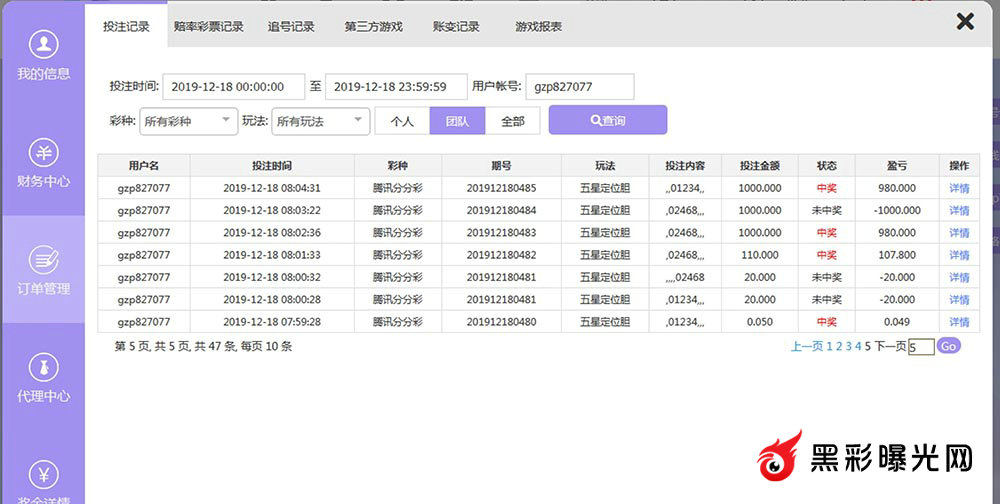This screenshot has height=504, width=1000.
Task: Switch to the 账变记录 tab
Action: [x=456, y=27]
